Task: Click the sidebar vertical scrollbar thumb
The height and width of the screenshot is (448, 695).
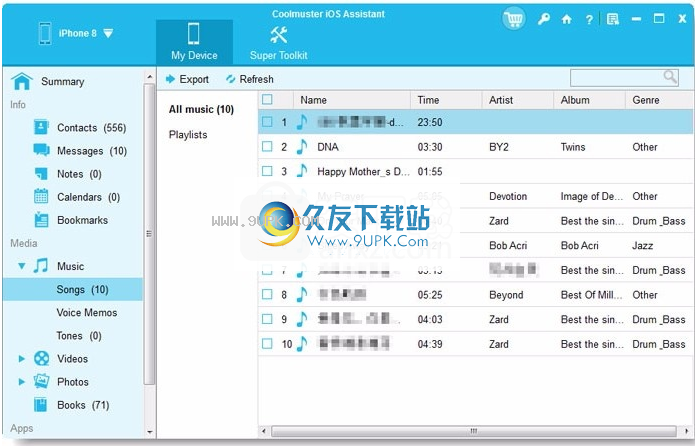Action: pos(149,234)
